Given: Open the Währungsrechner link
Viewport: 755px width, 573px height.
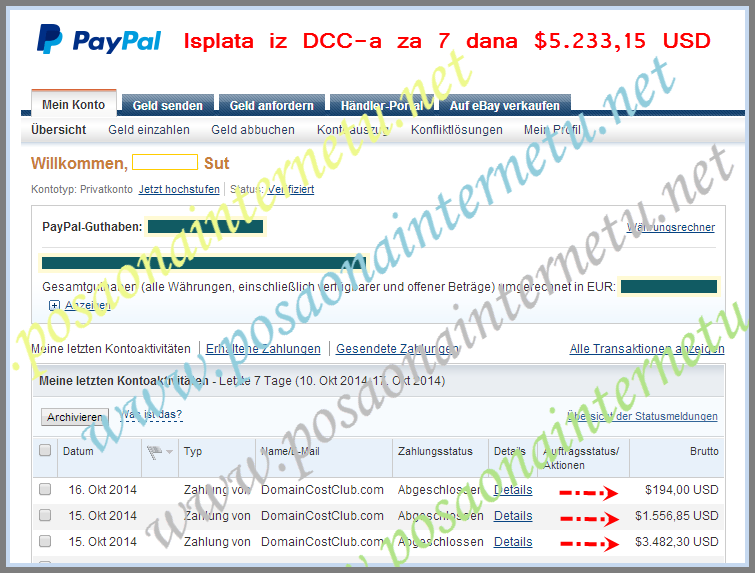Looking at the screenshot, I should pyautogui.click(x=671, y=227).
